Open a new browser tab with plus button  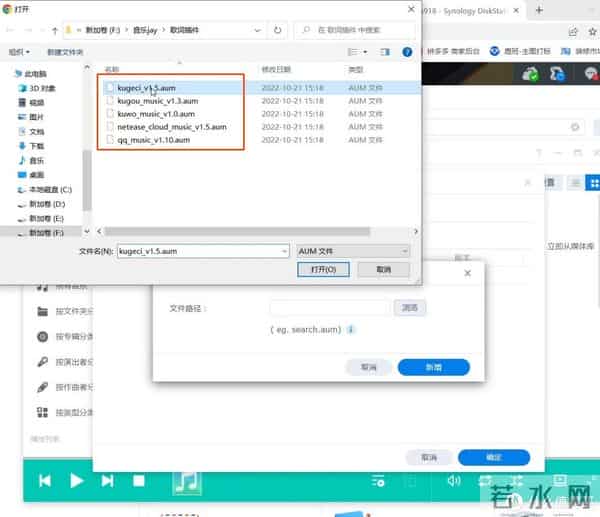click(539, 10)
